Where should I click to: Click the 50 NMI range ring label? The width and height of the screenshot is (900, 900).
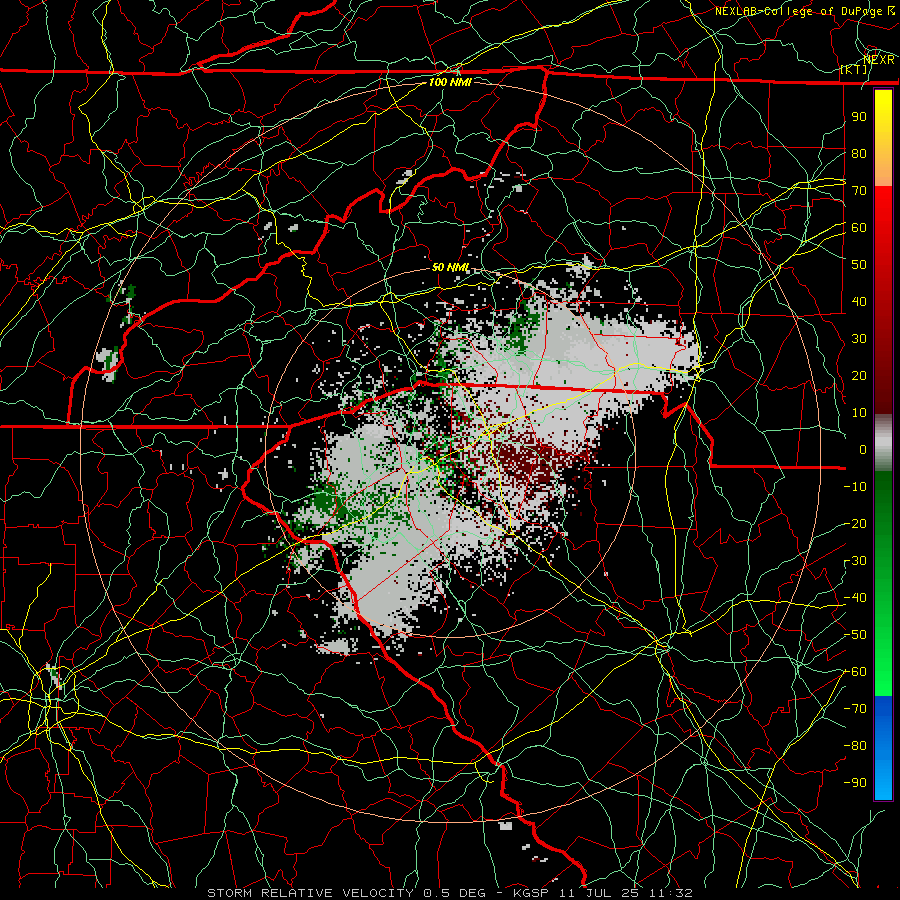pyautogui.click(x=451, y=267)
